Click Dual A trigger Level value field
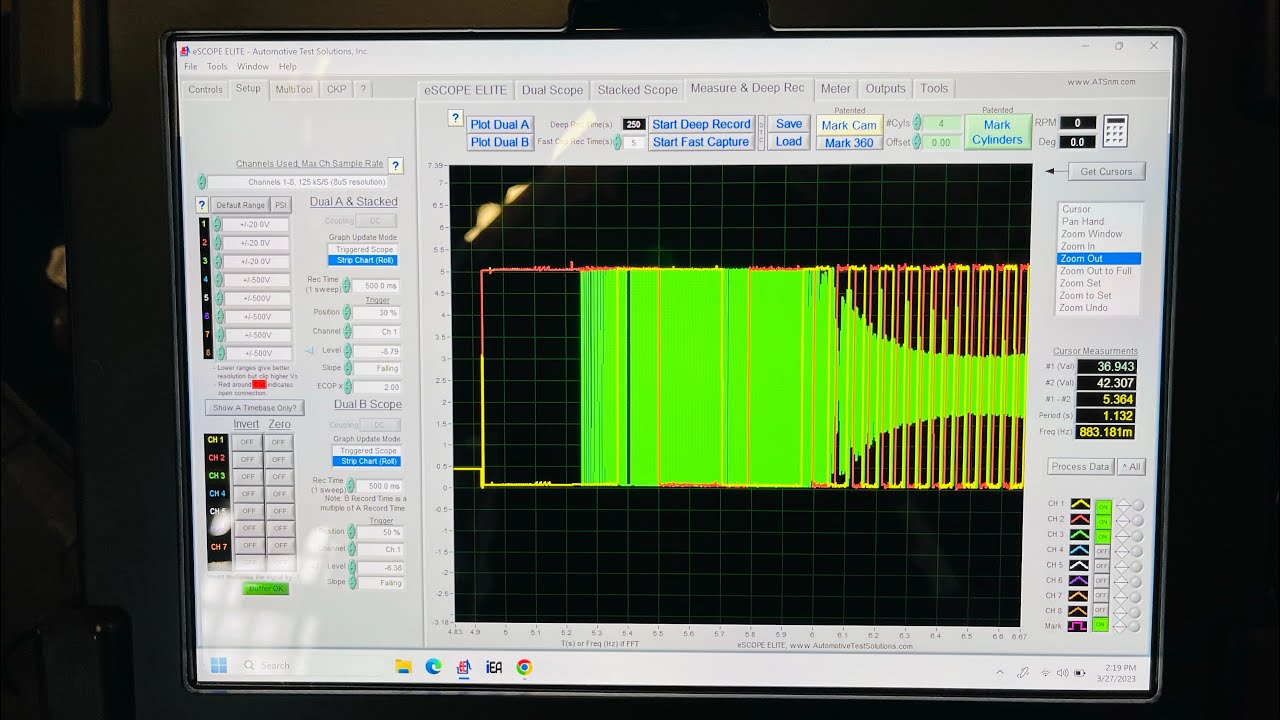Viewport: 1280px width, 720px height. pos(378,351)
